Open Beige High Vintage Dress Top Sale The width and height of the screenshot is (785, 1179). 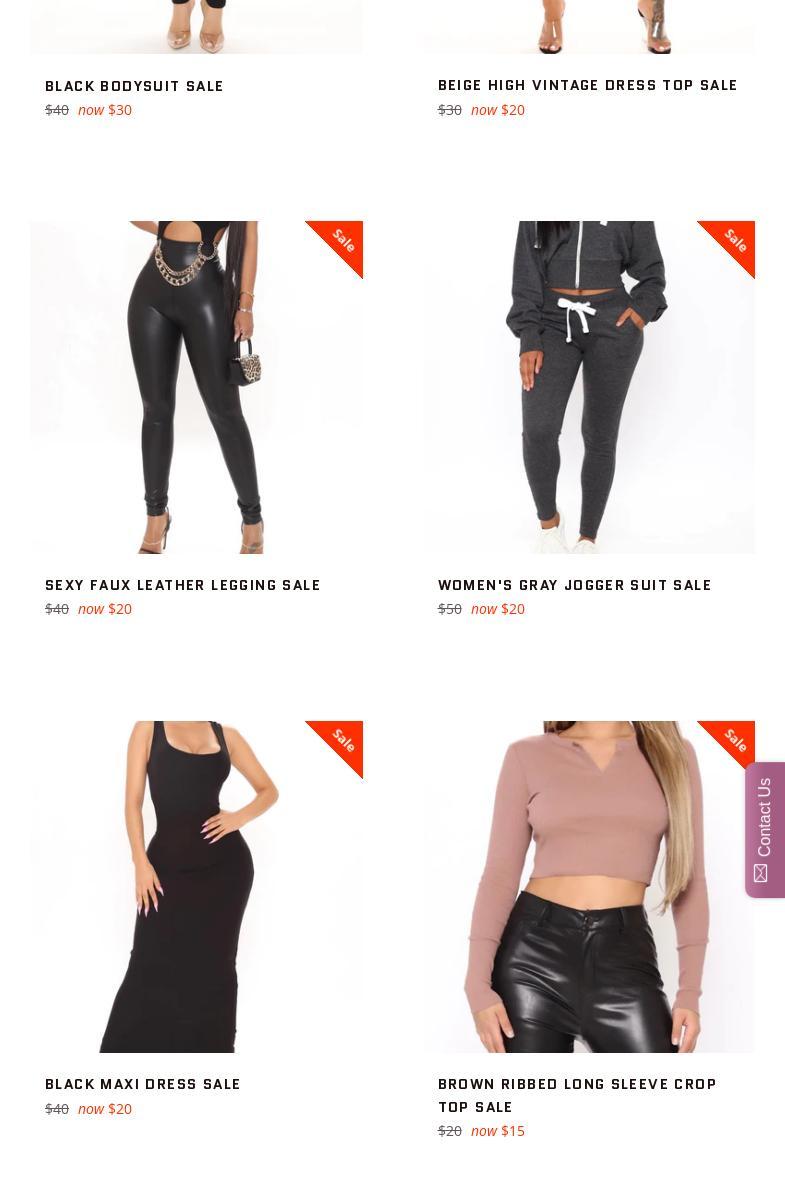[587, 85]
